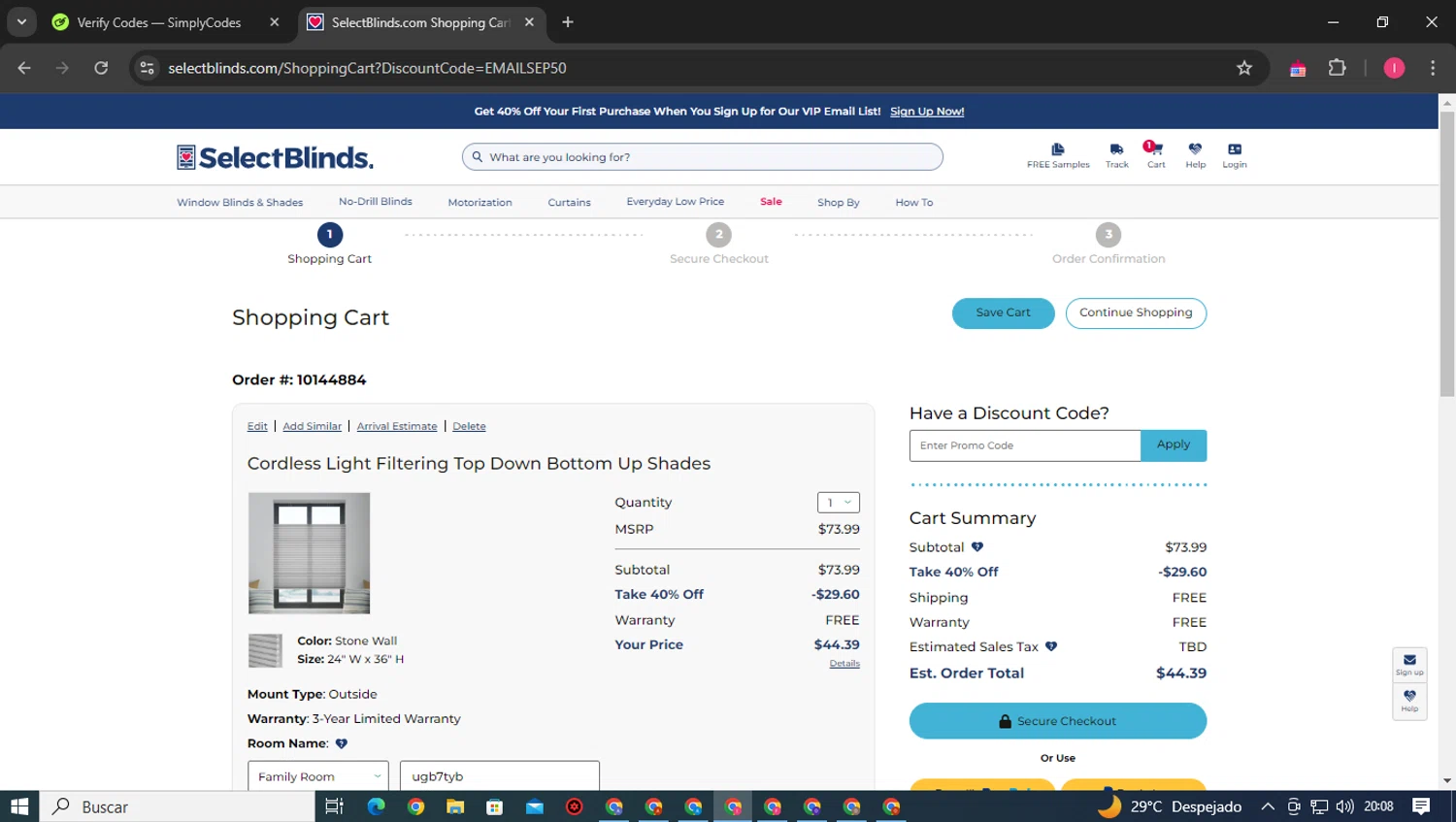The width and height of the screenshot is (1456, 822).
Task: Open the tab search dropdown arrow
Action: point(21,22)
